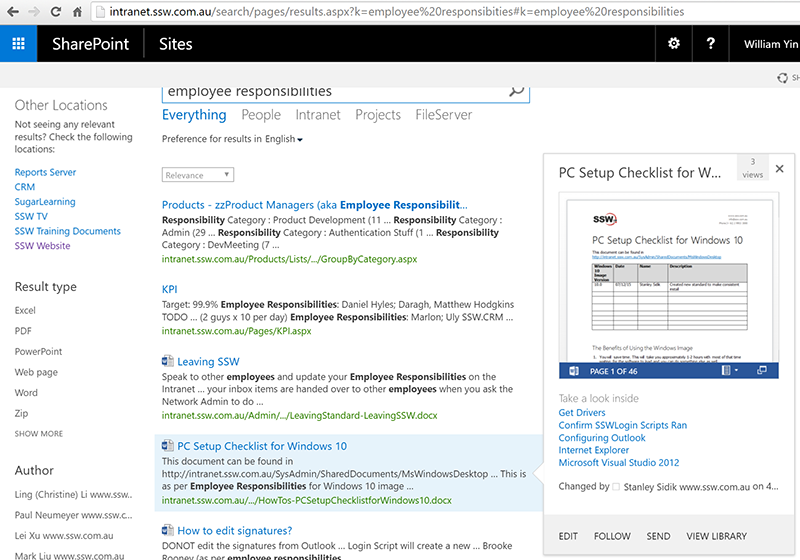This screenshot has width=800, height=560.
Task: Expand the results language English dropdown
Action: [x=285, y=139]
